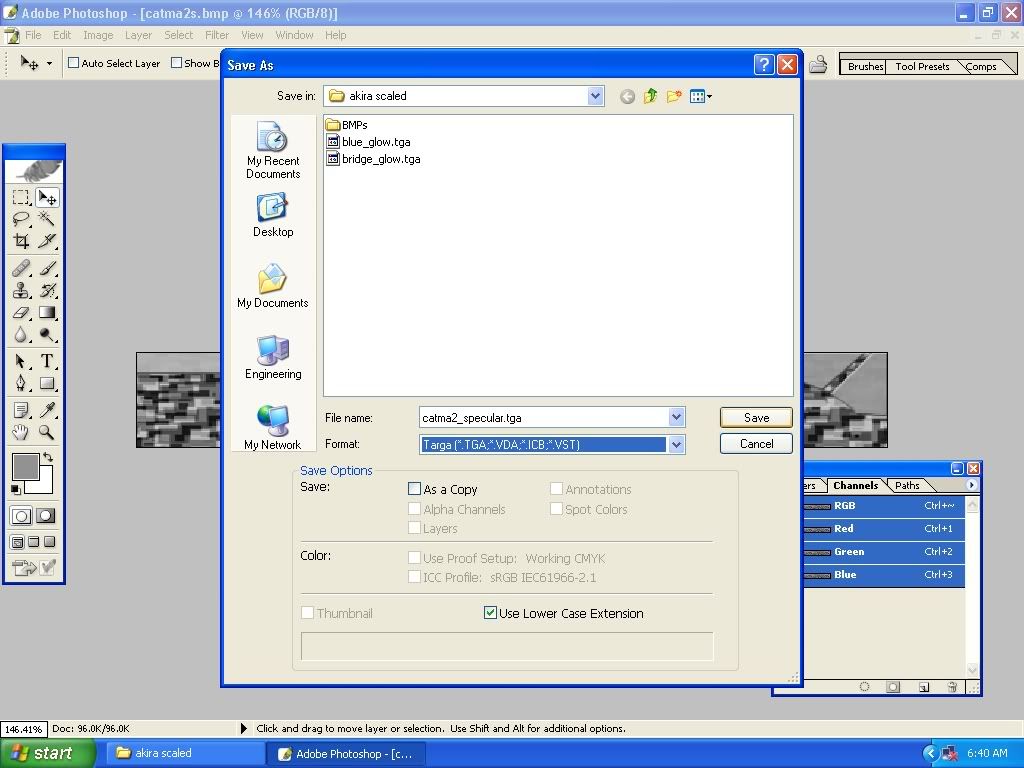Viewport: 1024px width, 768px height.
Task: Open the Brushes palette well tab
Action: 865,67
